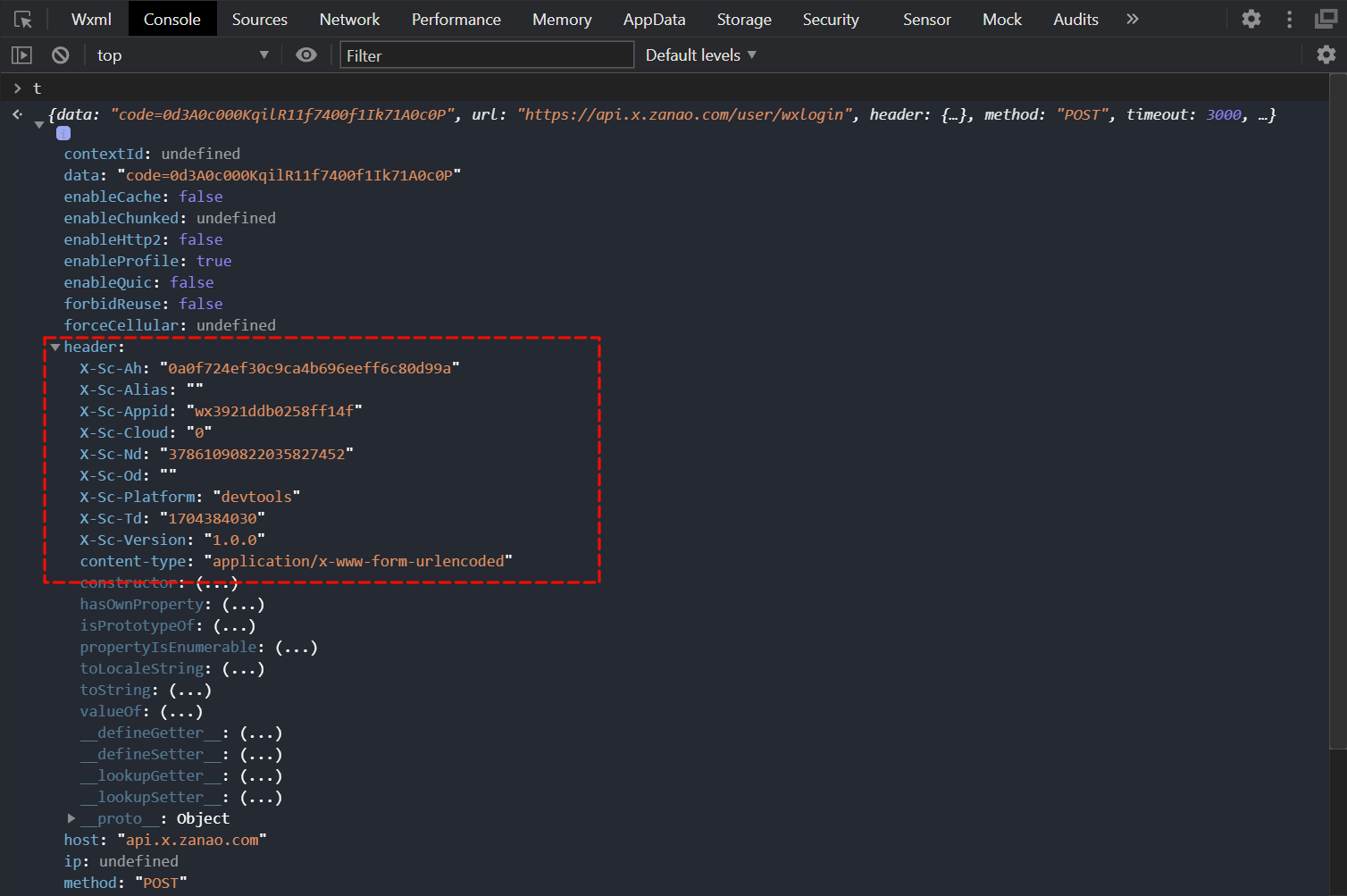Invoke the propertyIsEnumerable getter (...)
This screenshot has height=896, width=1347.
coord(297,647)
